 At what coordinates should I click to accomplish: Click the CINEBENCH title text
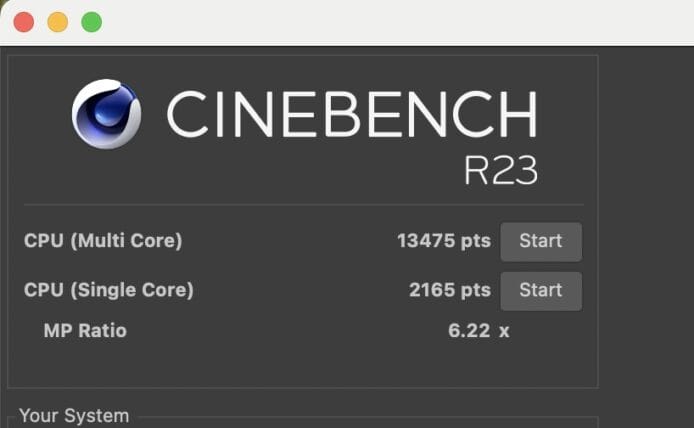pyautogui.click(x=351, y=114)
